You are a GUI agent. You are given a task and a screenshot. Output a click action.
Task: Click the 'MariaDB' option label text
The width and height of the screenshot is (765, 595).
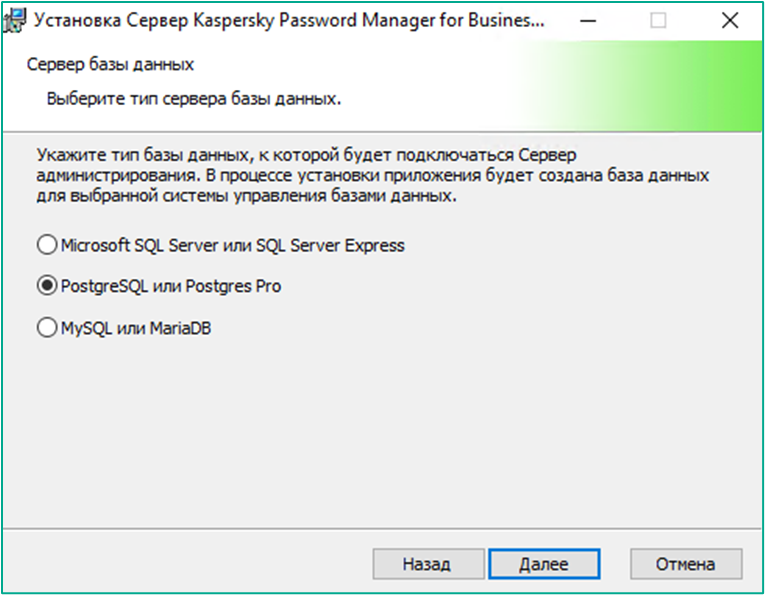180,328
